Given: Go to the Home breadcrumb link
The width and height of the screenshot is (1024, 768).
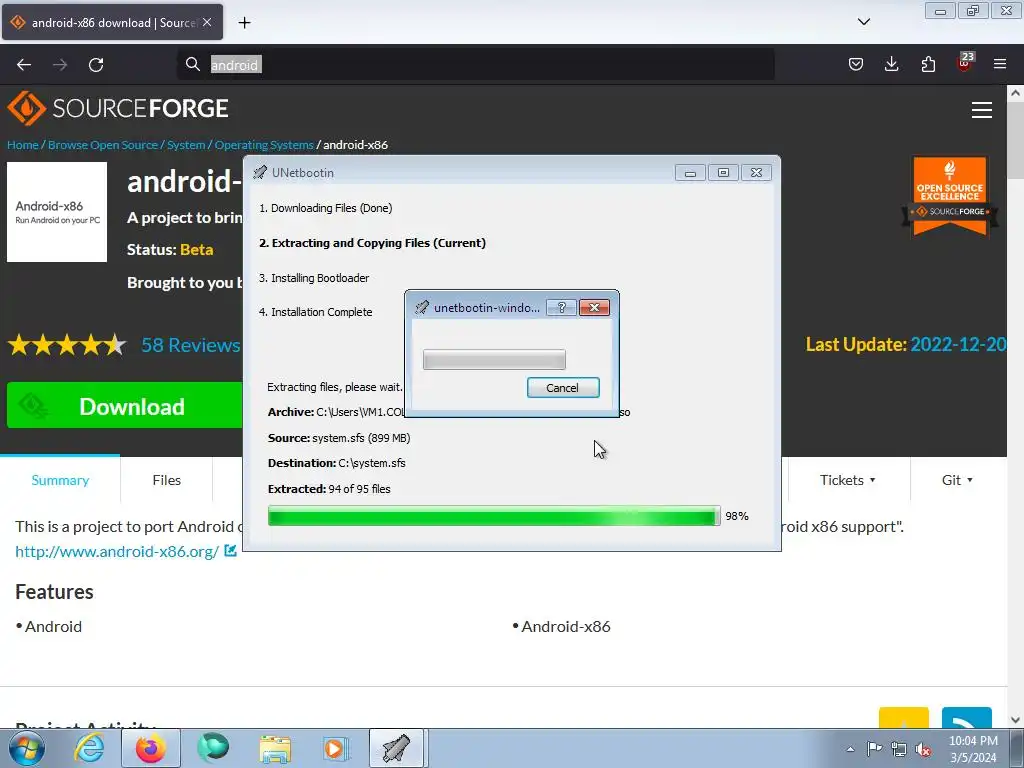Looking at the screenshot, I should (x=23, y=145).
